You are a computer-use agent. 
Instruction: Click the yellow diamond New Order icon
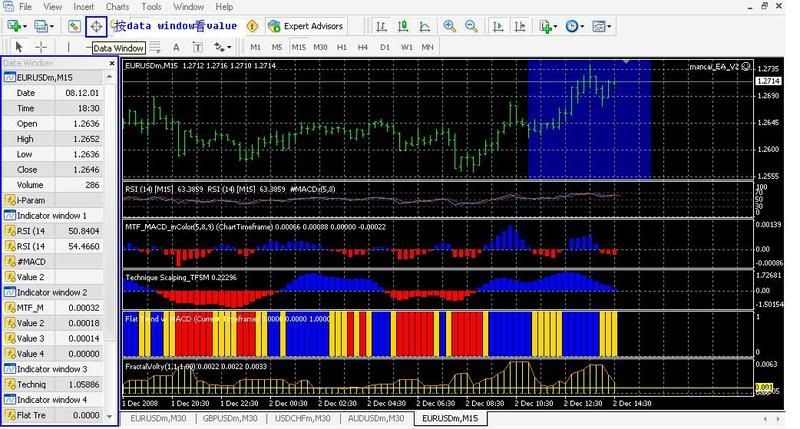252,26
